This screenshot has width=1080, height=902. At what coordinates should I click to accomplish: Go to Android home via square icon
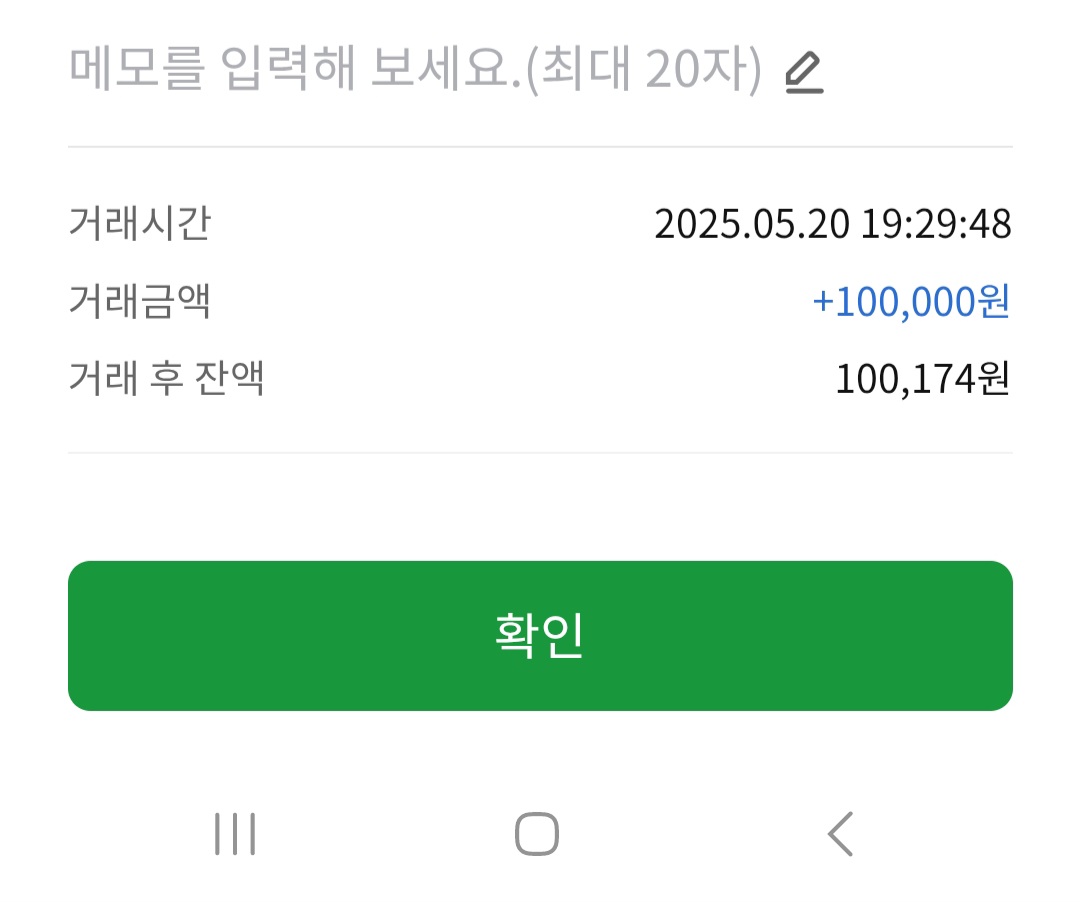[x=537, y=834]
